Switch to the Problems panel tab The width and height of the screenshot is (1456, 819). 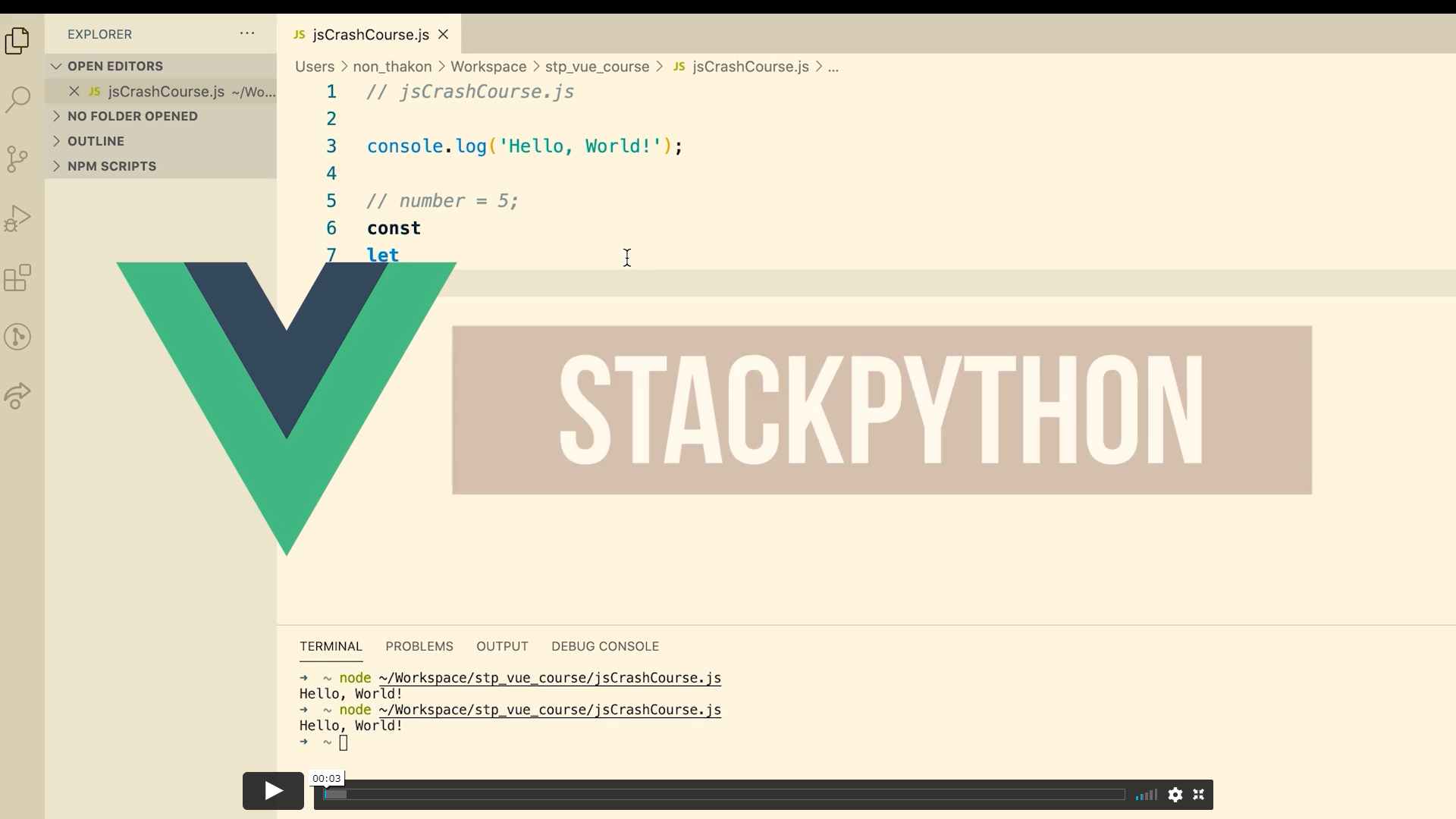(x=419, y=646)
